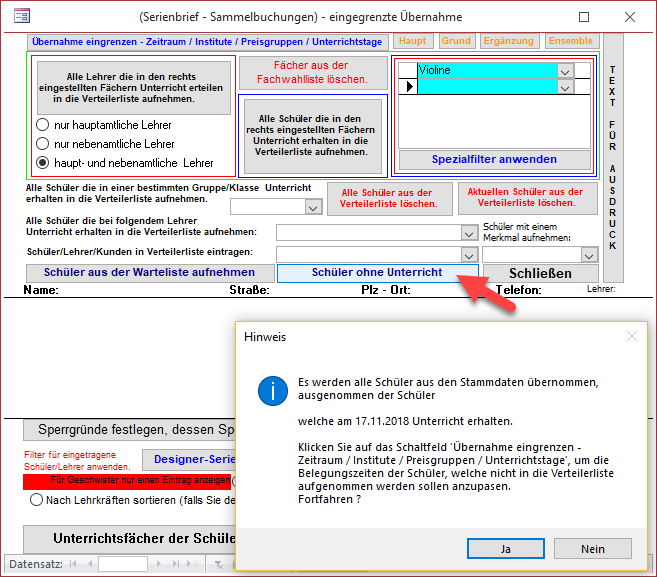
Task: Open the Ensemble tab
Action: click(x=570, y=41)
